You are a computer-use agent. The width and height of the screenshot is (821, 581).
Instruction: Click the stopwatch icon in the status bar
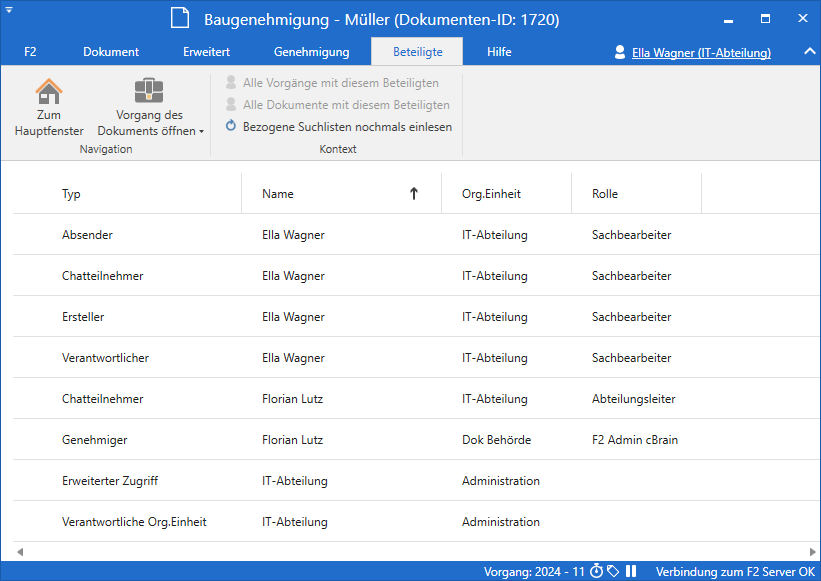[596, 571]
